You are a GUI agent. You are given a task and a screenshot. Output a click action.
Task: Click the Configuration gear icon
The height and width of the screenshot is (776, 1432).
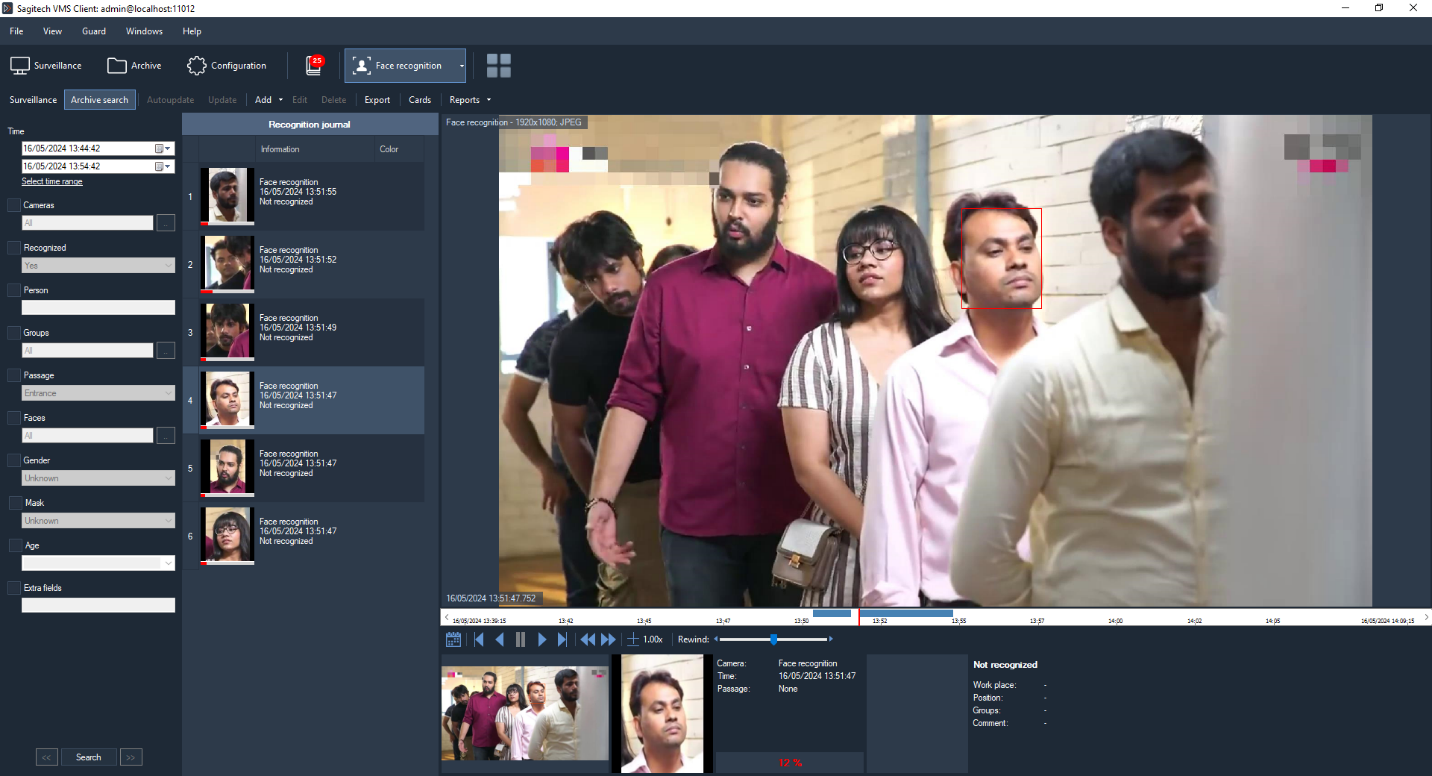click(x=197, y=66)
